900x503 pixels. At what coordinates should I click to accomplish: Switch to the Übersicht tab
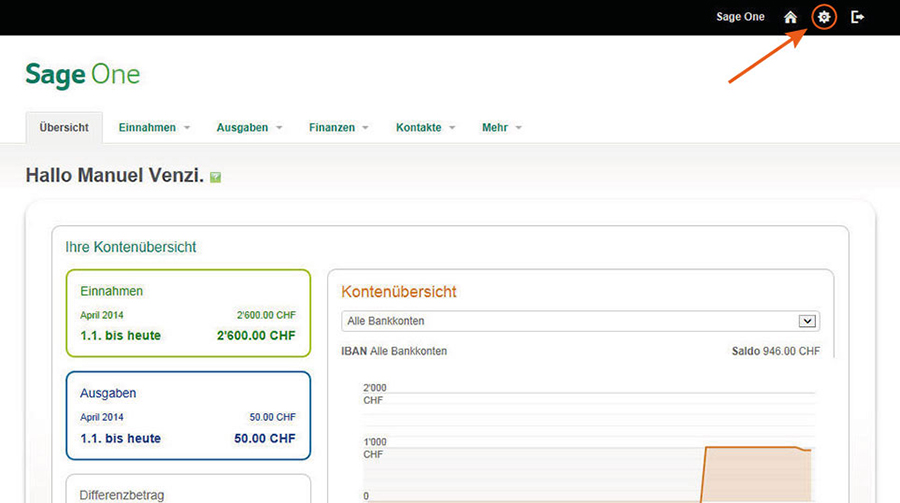(x=64, y=127)
